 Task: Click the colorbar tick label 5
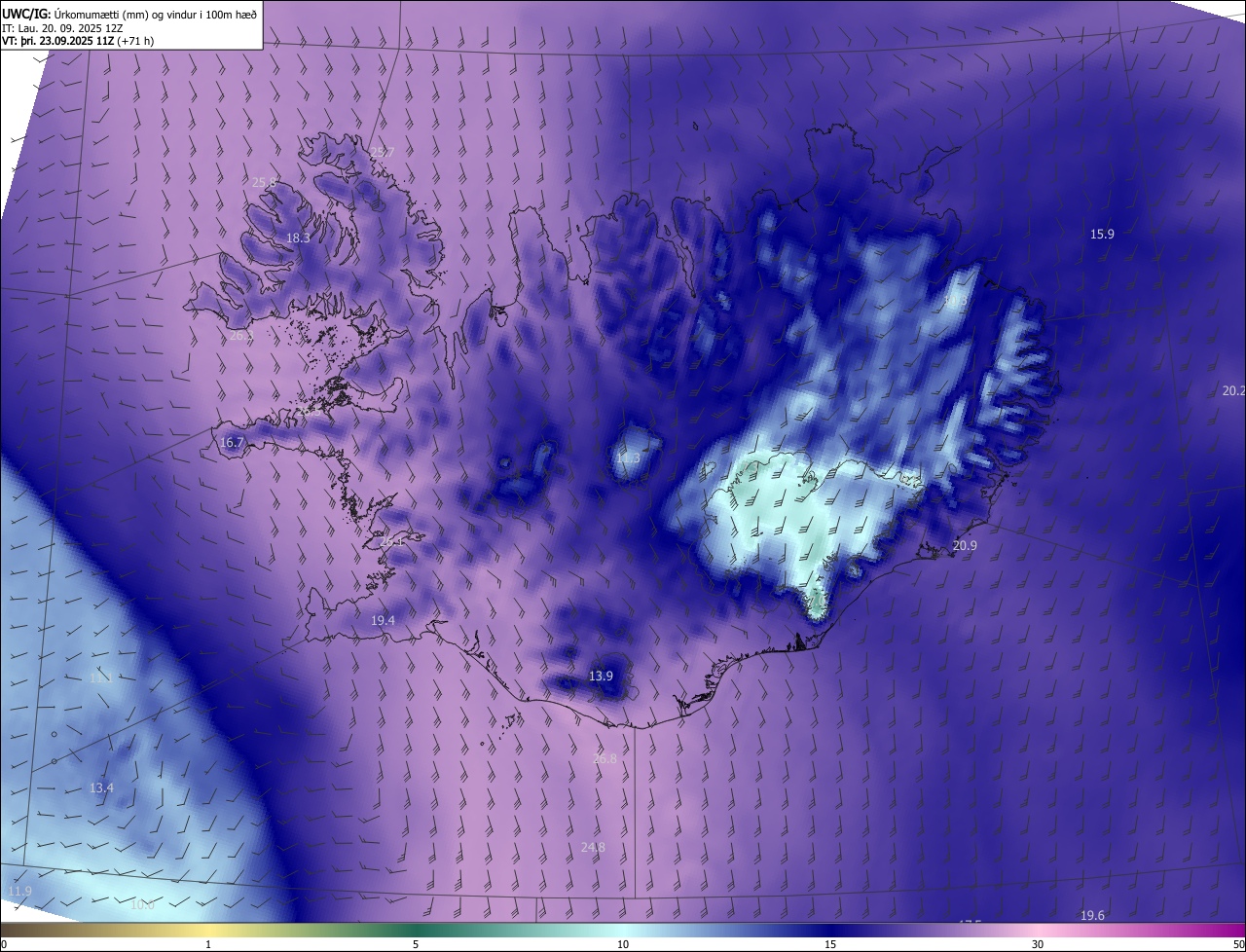click(416, 944)
